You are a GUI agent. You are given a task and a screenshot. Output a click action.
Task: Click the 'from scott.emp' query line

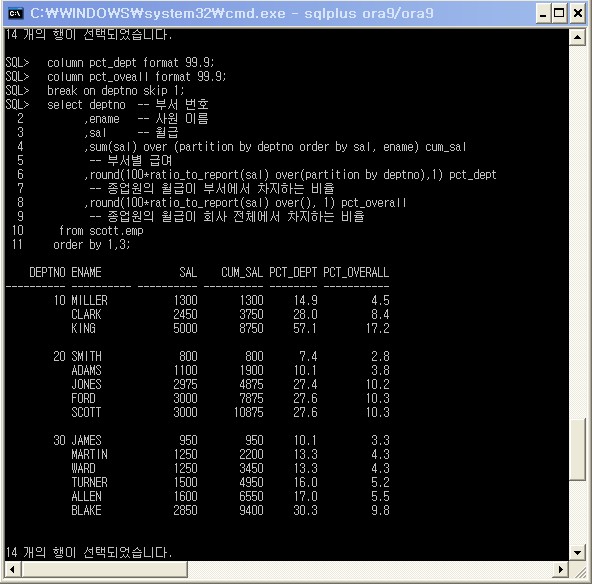point(101,230)
